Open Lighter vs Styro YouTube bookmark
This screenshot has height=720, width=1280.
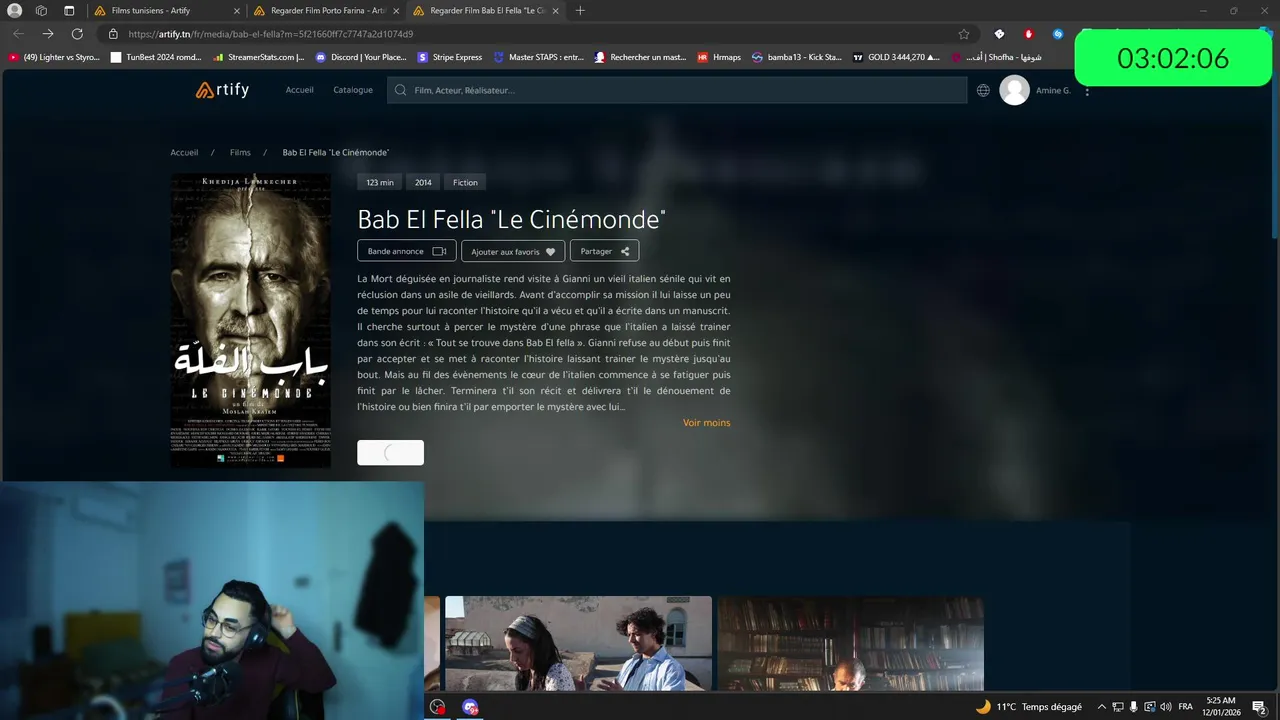tap(54, 57)
